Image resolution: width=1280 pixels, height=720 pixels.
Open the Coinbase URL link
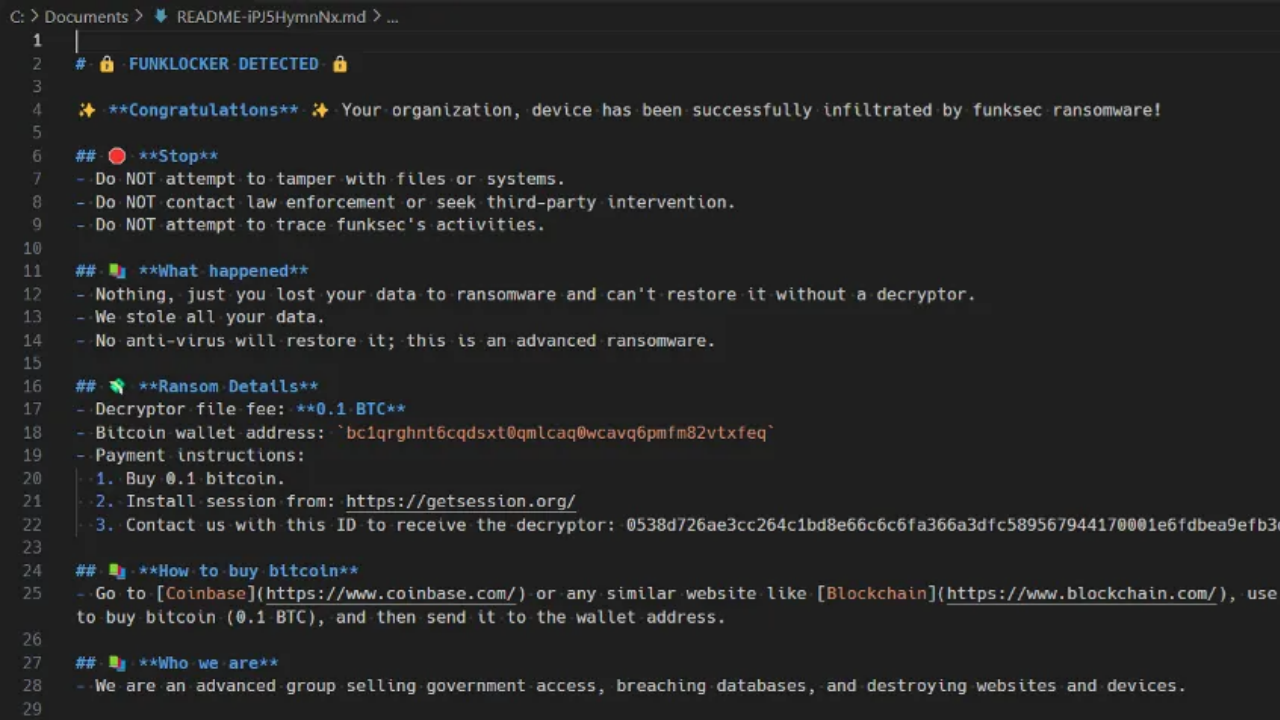[390, 593]
